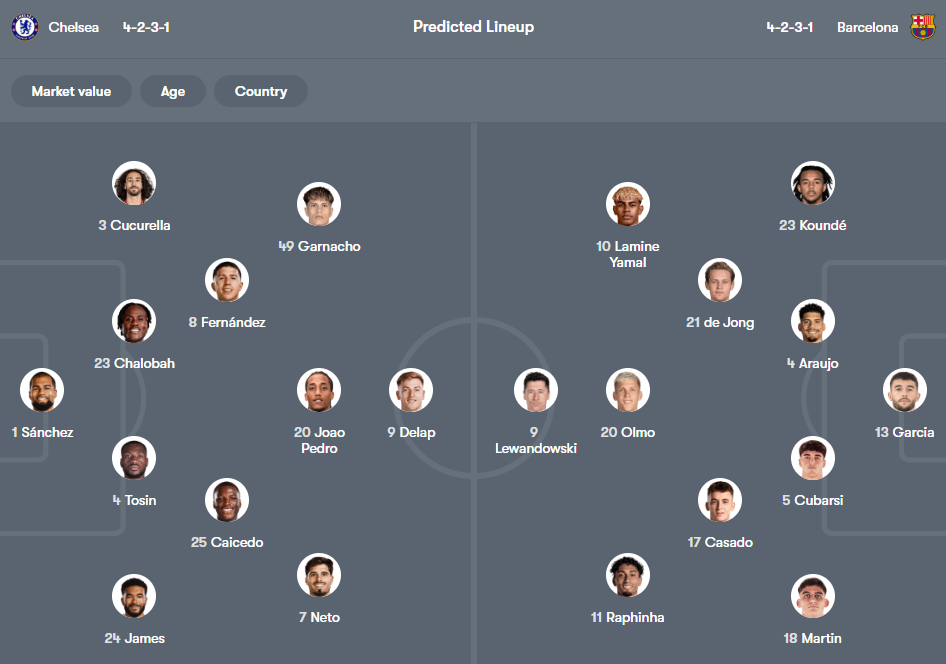Open the Chelsea team page link
The height and width of the screenshot is (664, 946).
(75, 27)
